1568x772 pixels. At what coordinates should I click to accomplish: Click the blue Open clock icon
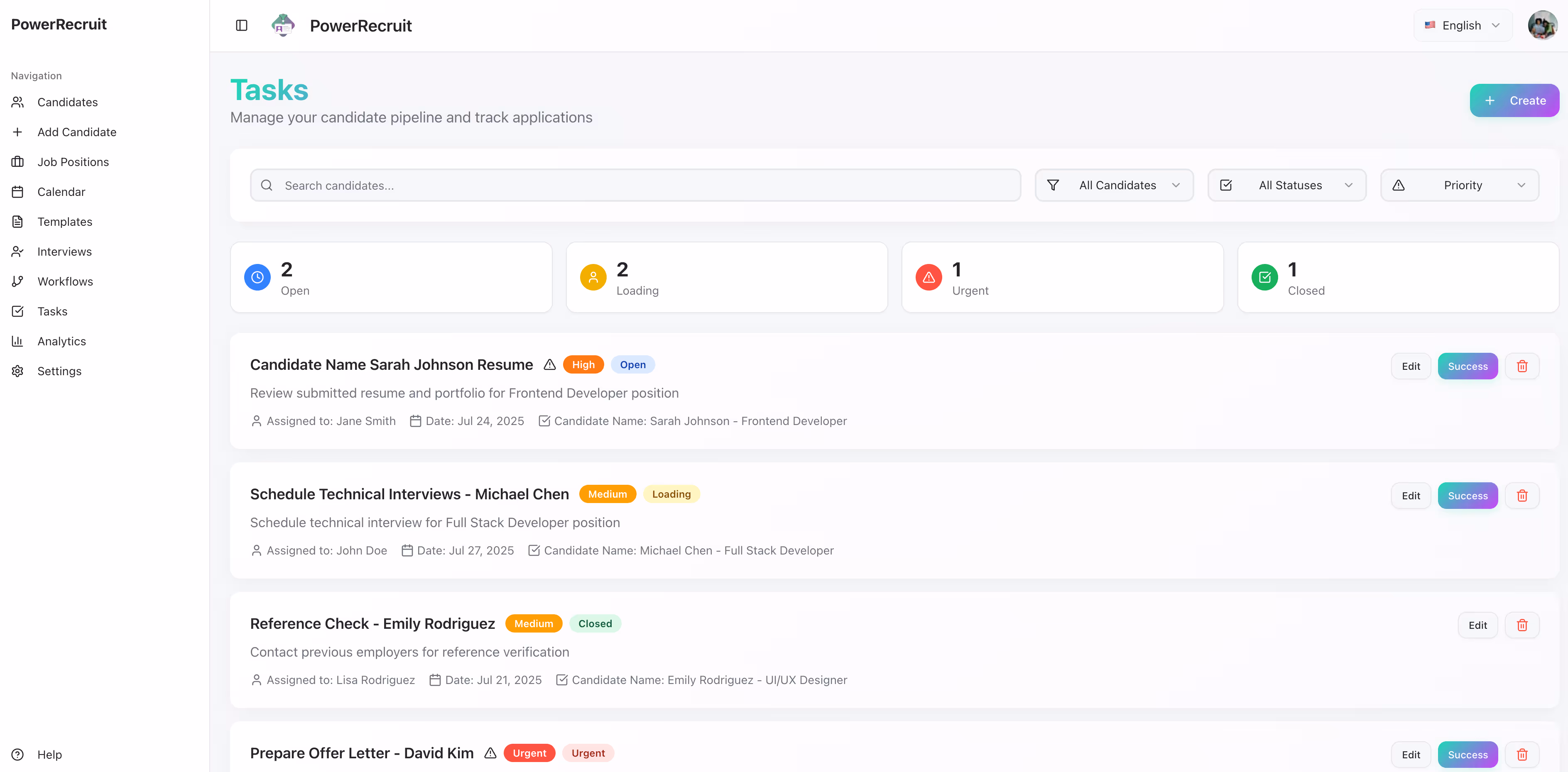click(x=257, y=277)
